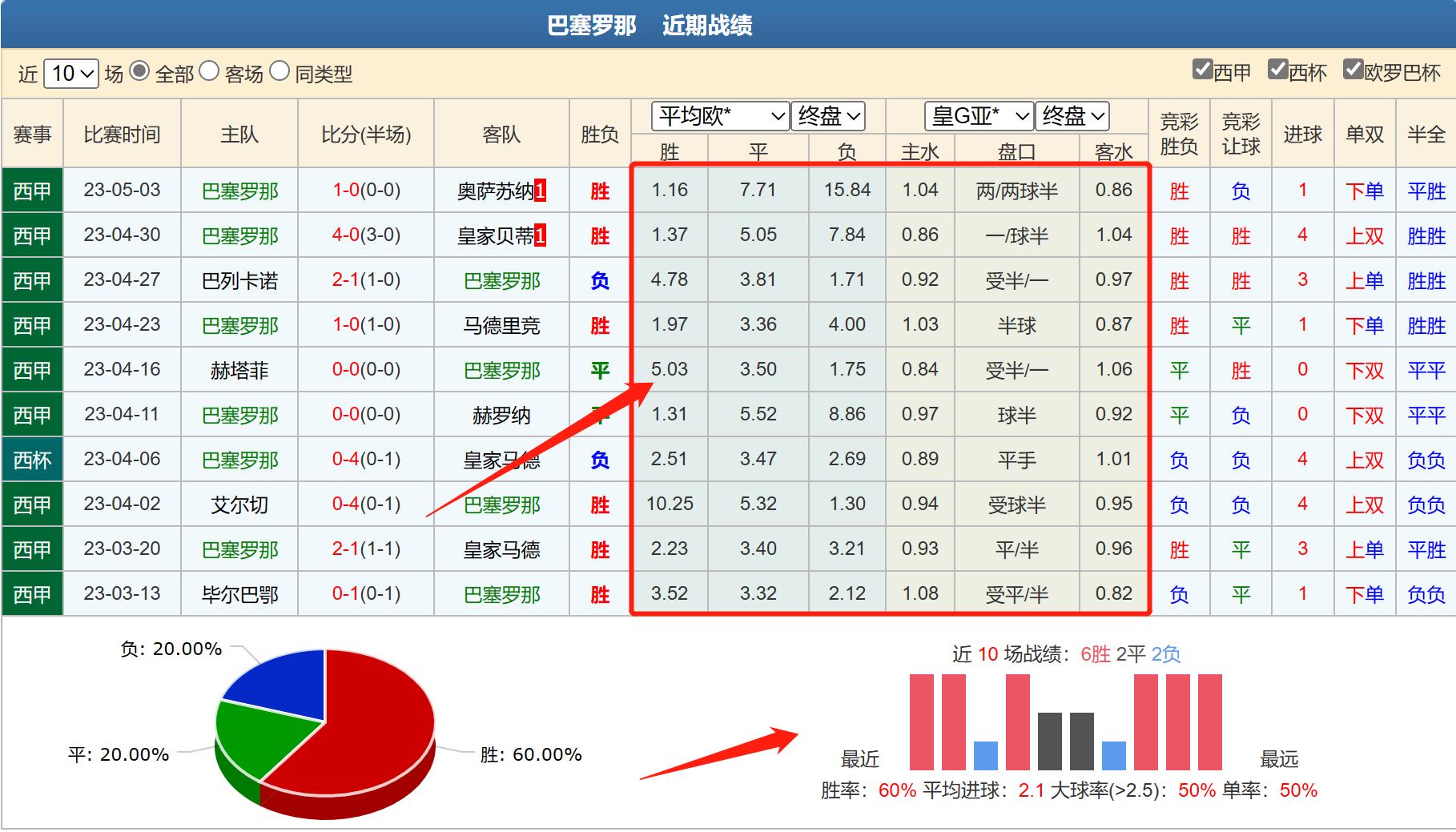Viewport: 1456px width, 832px height.
Task: Open the 巴塞罗那 team page from the top row
Action: 239,190
